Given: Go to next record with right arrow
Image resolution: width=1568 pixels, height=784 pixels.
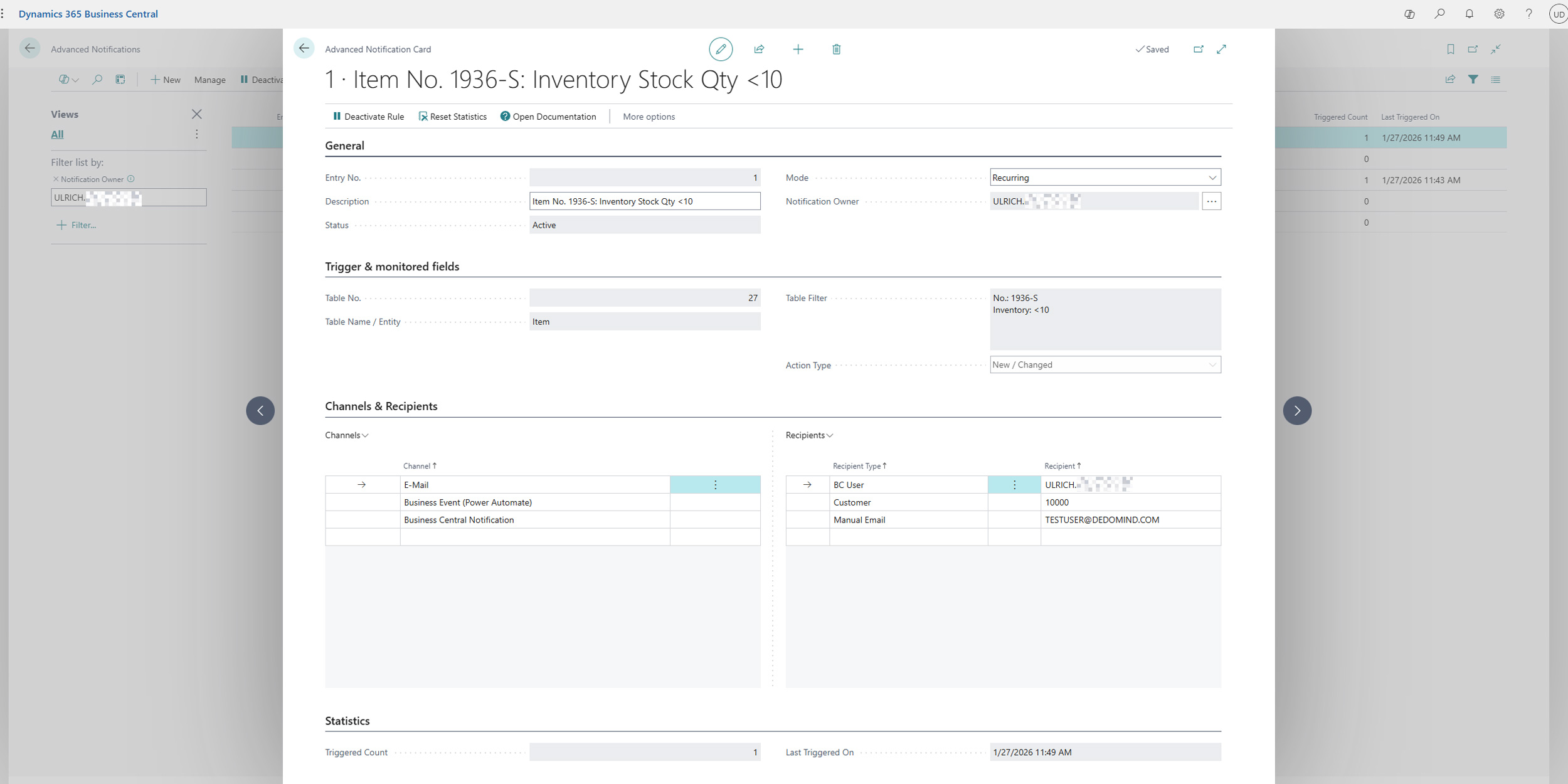Looking at the screenshot, I should [1297, 411].
